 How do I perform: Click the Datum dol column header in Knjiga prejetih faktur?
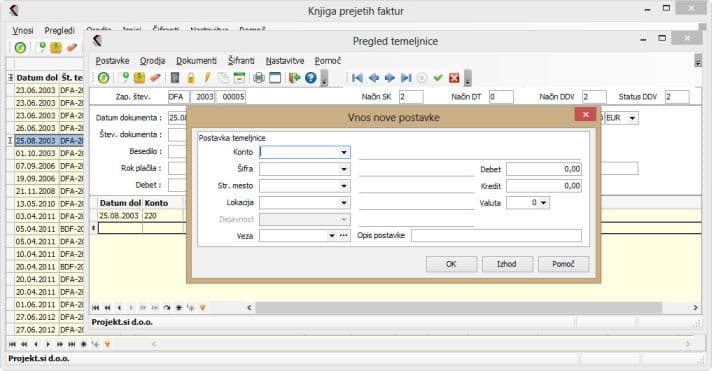(x=37, y=78)
